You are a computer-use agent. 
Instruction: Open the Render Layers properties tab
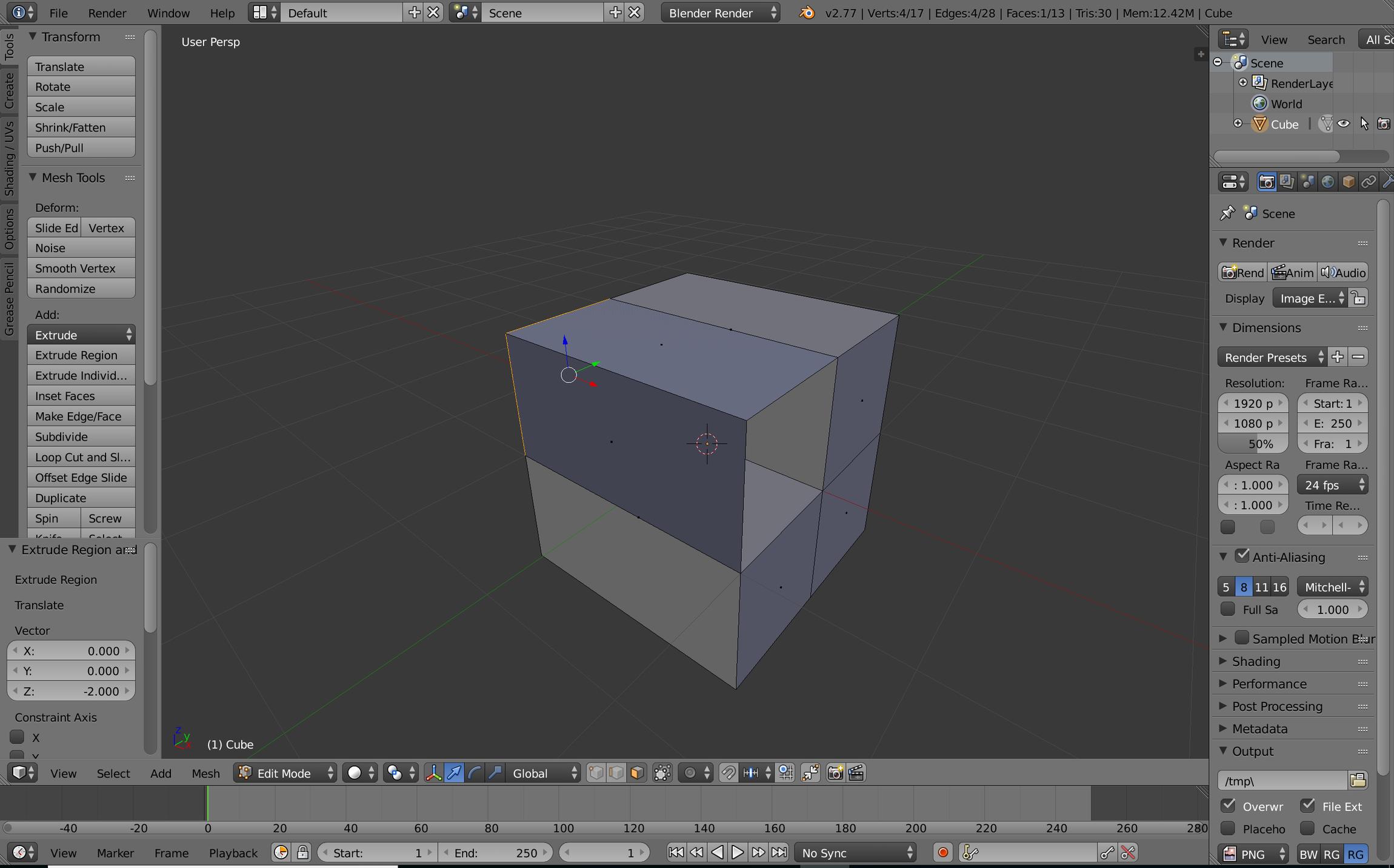(1287, 182)
